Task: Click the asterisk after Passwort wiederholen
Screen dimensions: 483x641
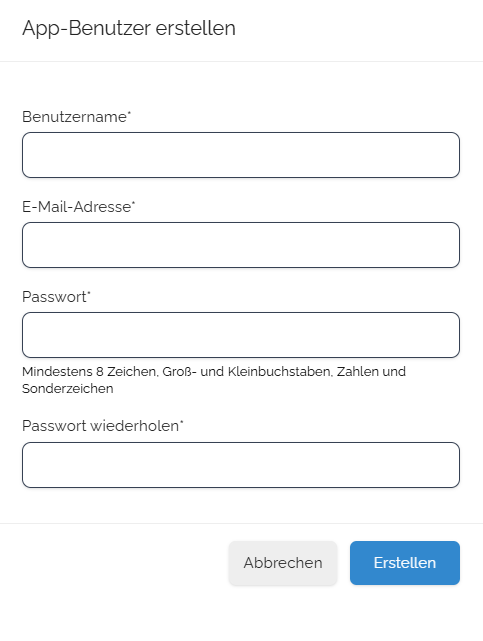Action: tap(182, 422)
